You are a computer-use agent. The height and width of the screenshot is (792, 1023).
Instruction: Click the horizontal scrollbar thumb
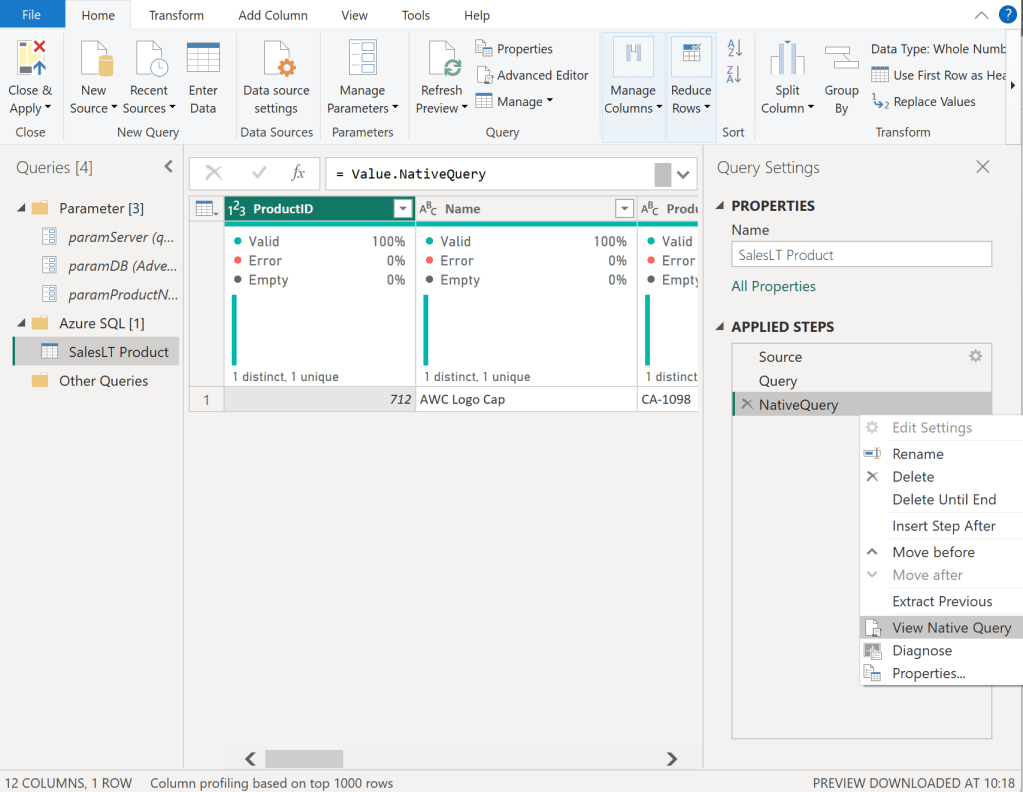click(x=303, y=759)
